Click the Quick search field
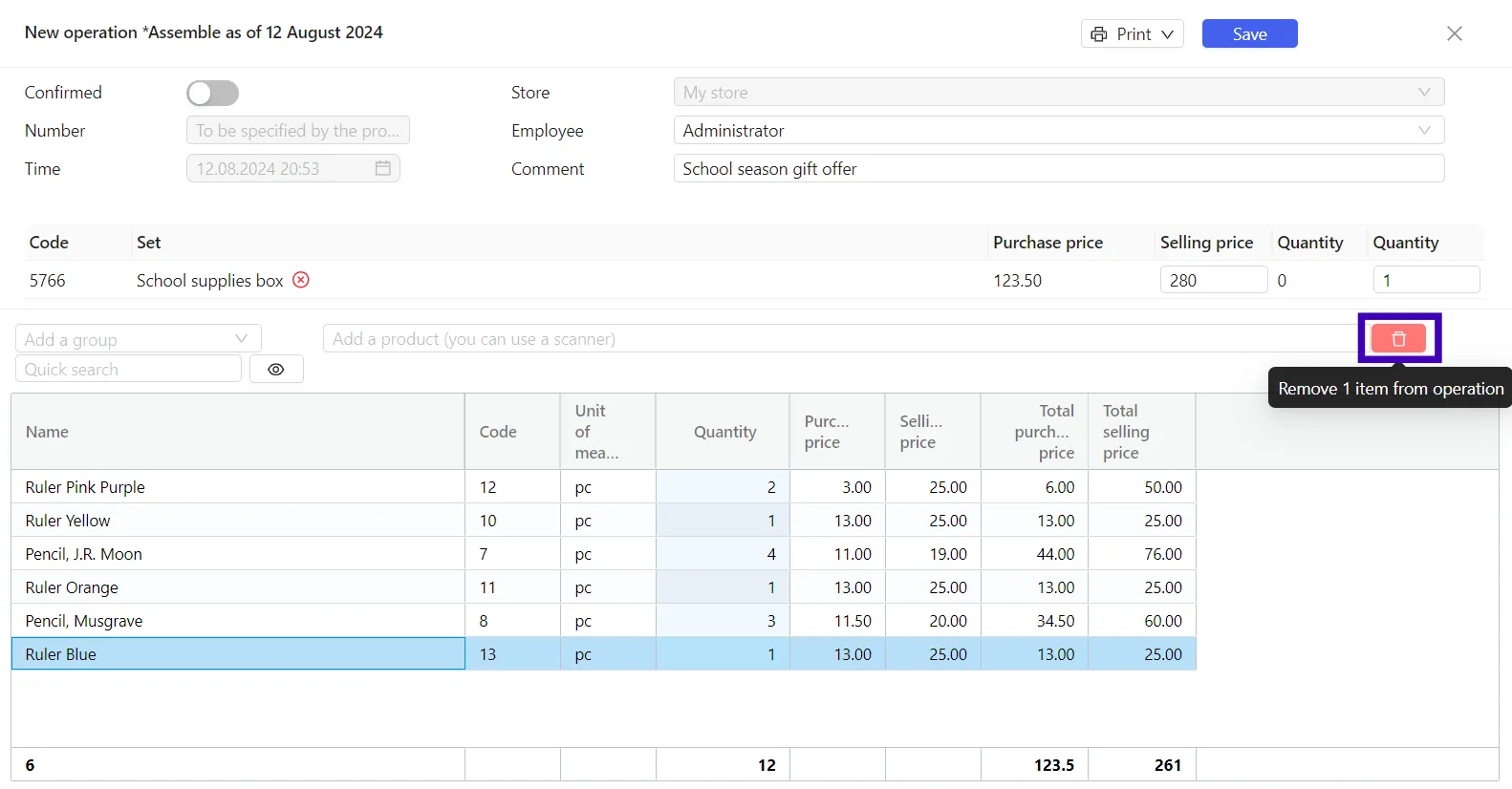Image resolution: width=1512 pixels, height=789 pixels. (128, 369)
